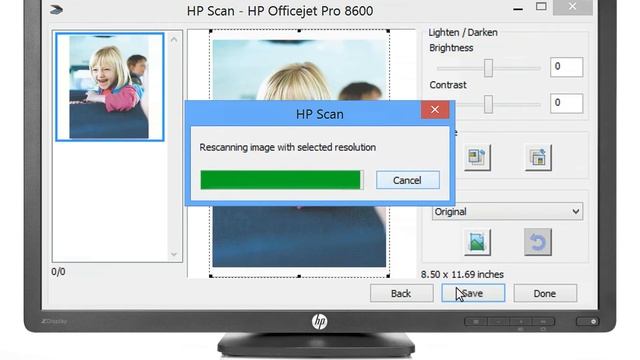The image size is (640, 360).
Task: Click the Back button
Action: (401, 293)
